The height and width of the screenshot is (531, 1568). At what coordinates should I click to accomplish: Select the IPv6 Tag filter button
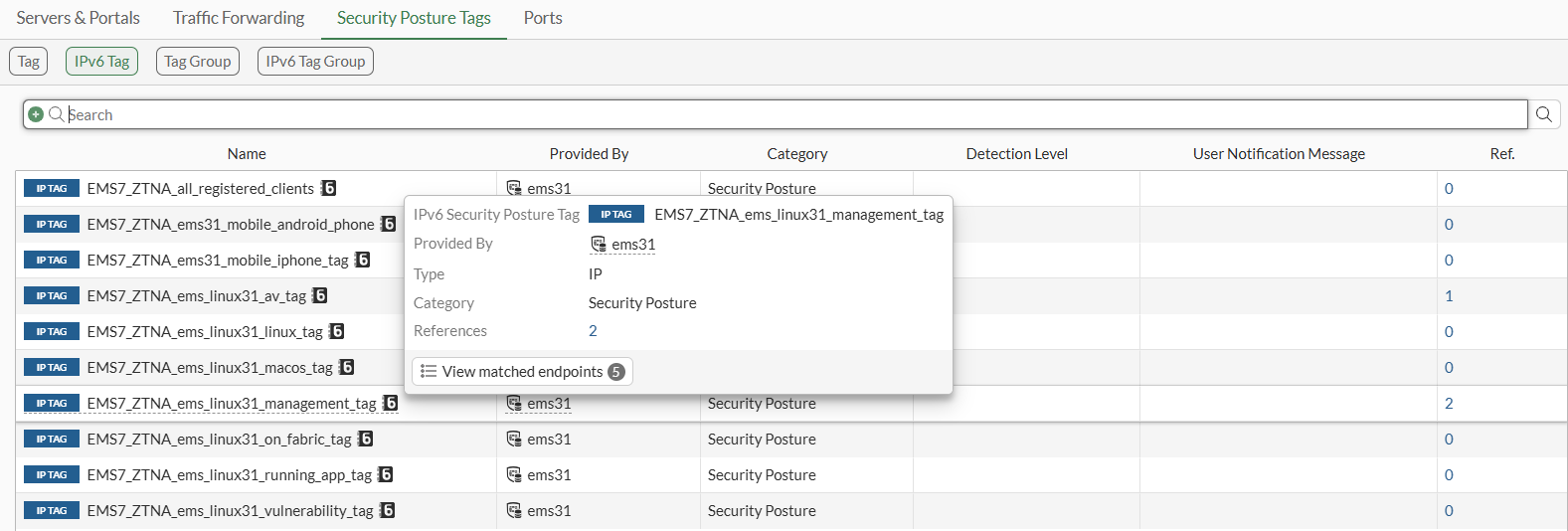[x=101, y=61]
